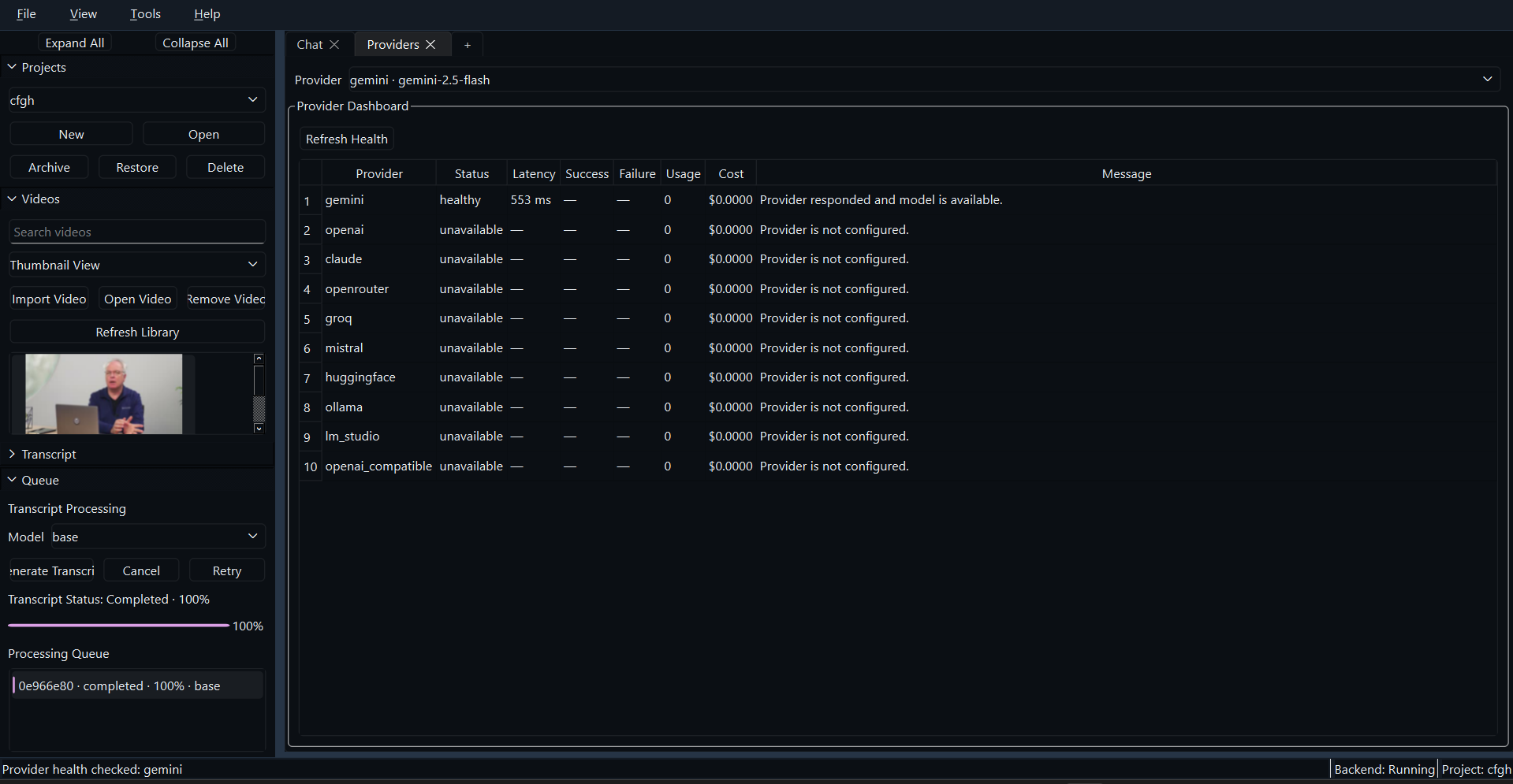Select the video thumbnail of speaker
Viewport: 1513px width, 784px height.
coord(103,394)
